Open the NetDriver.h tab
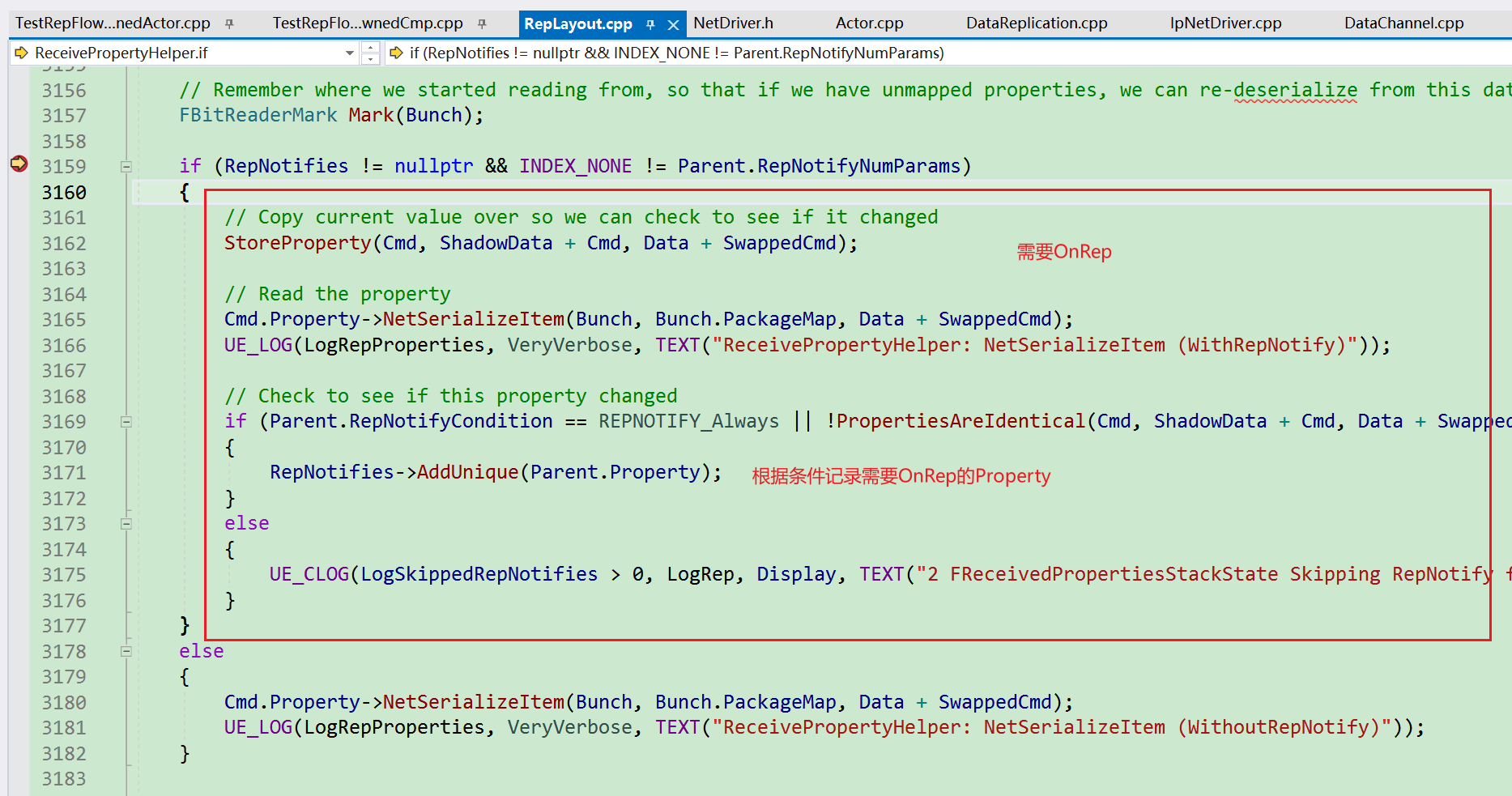The width and height of the screenshot is (1512, 796). click(733, 23)
